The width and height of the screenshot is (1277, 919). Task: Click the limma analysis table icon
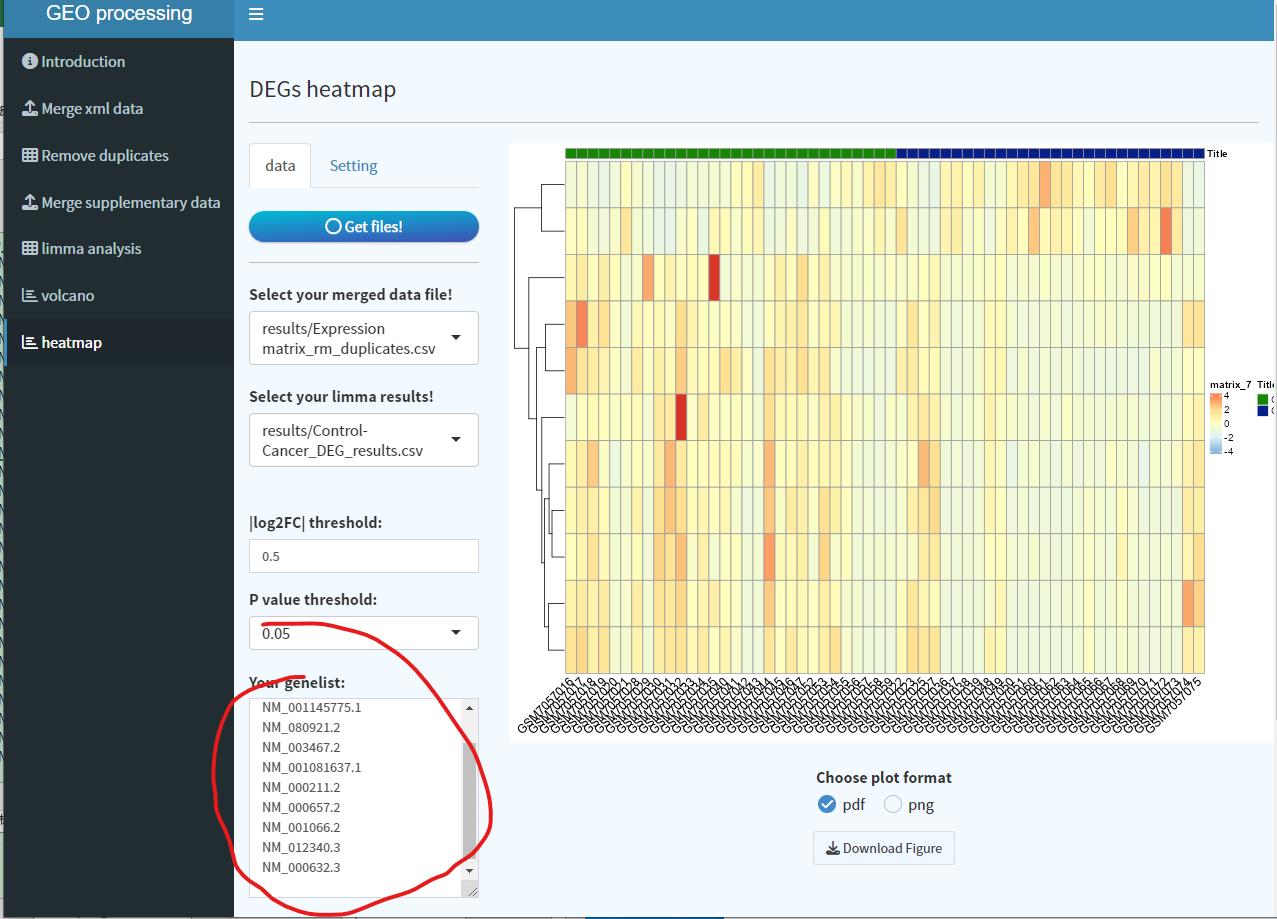click(x=29, y=249)
